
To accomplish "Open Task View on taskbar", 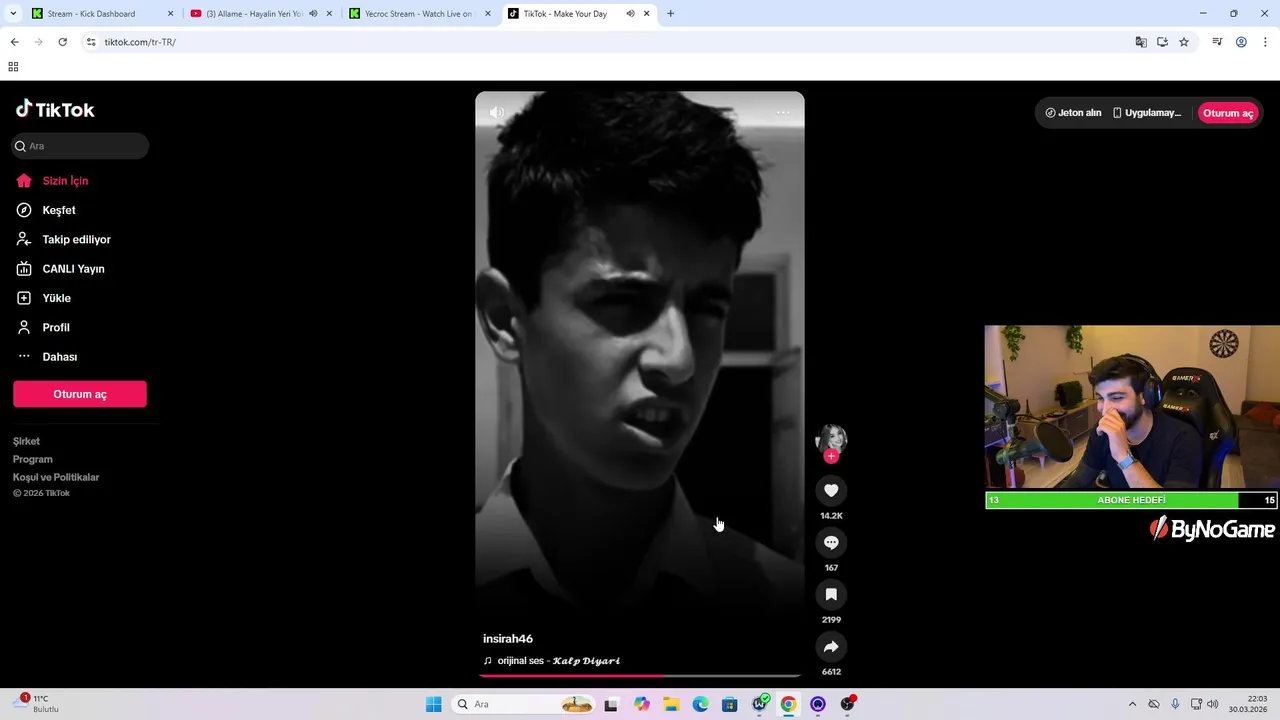I will (611, 704).
